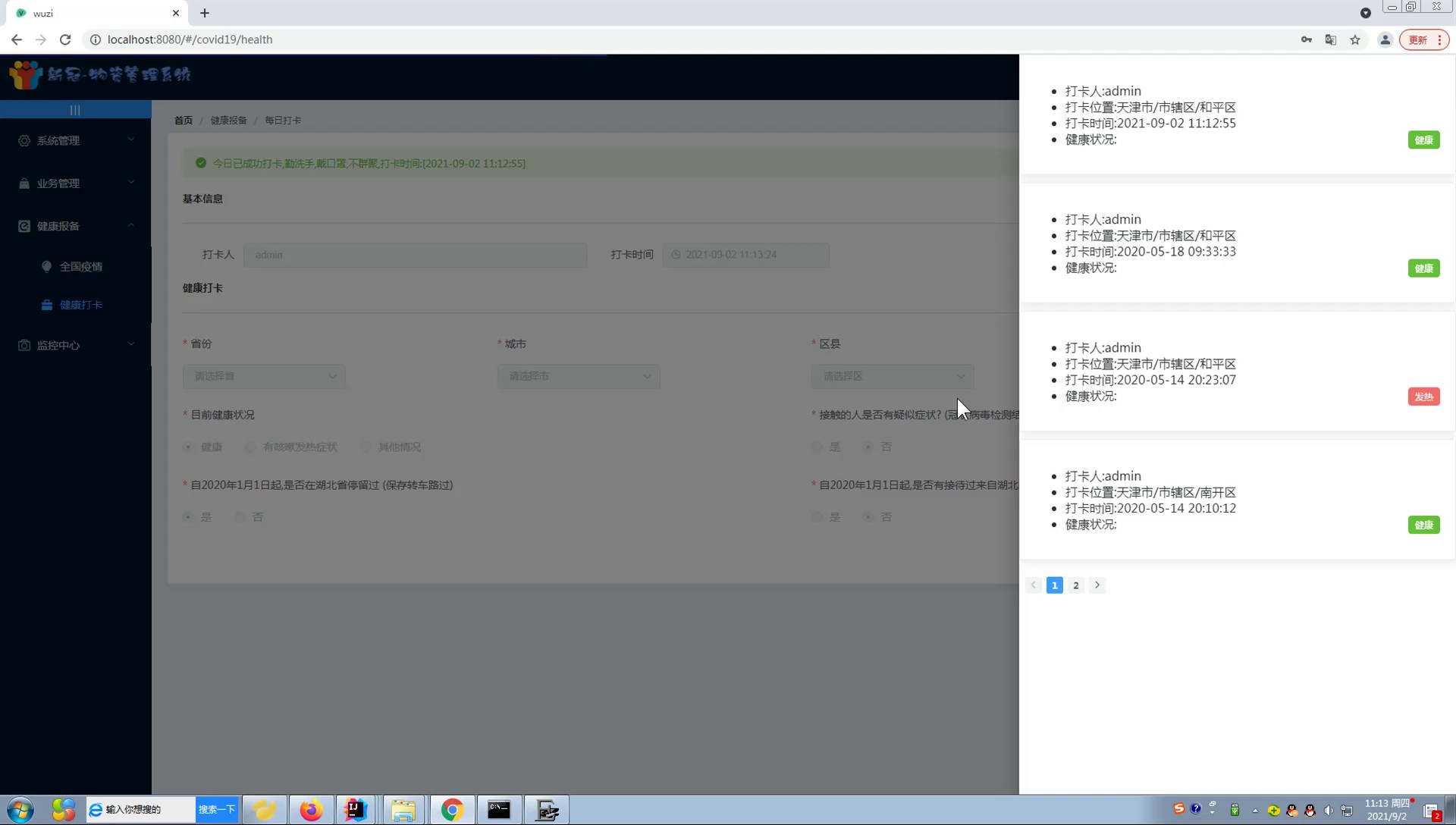Select the 有咳嗽发热症状 radio option
This screenshot has width=1456, height=825.
tap(250, 447)
